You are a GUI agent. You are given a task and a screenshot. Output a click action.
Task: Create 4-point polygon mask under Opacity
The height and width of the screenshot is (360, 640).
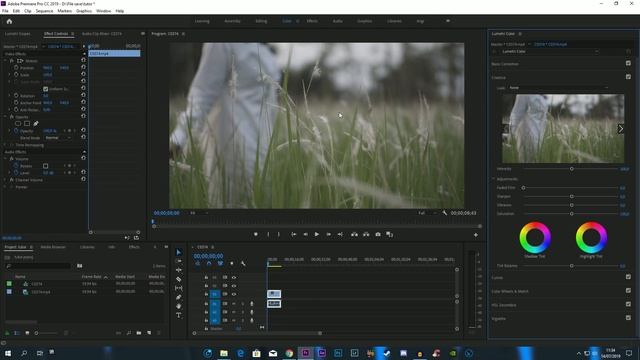[27, 123]
